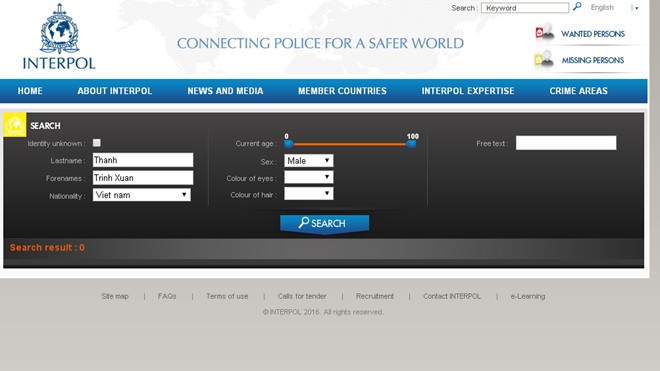
Task: Expand the Colour of hair dropdown
Action: (x=309, y=194)
